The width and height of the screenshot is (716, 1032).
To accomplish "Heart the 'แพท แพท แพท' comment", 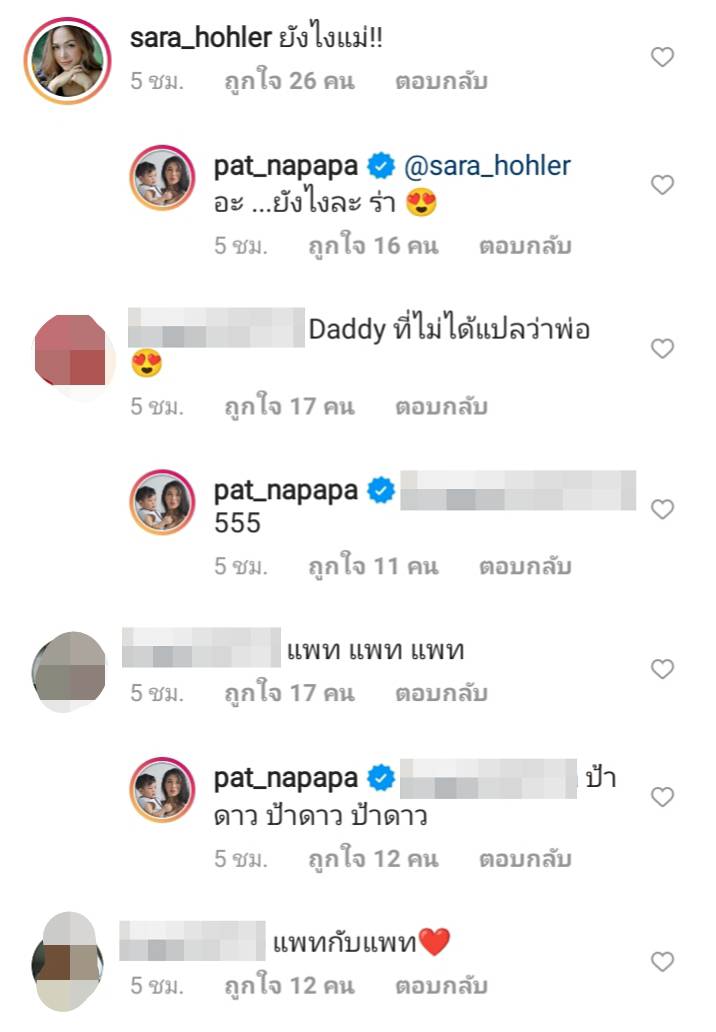I will (x=662, y=669).
